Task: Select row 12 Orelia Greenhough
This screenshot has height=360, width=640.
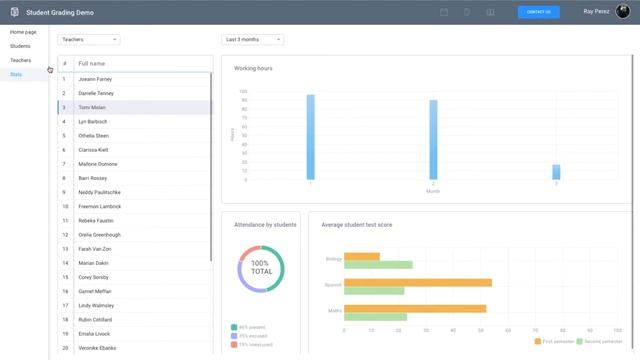Action: pyautogui.click(x=135, y=235)
